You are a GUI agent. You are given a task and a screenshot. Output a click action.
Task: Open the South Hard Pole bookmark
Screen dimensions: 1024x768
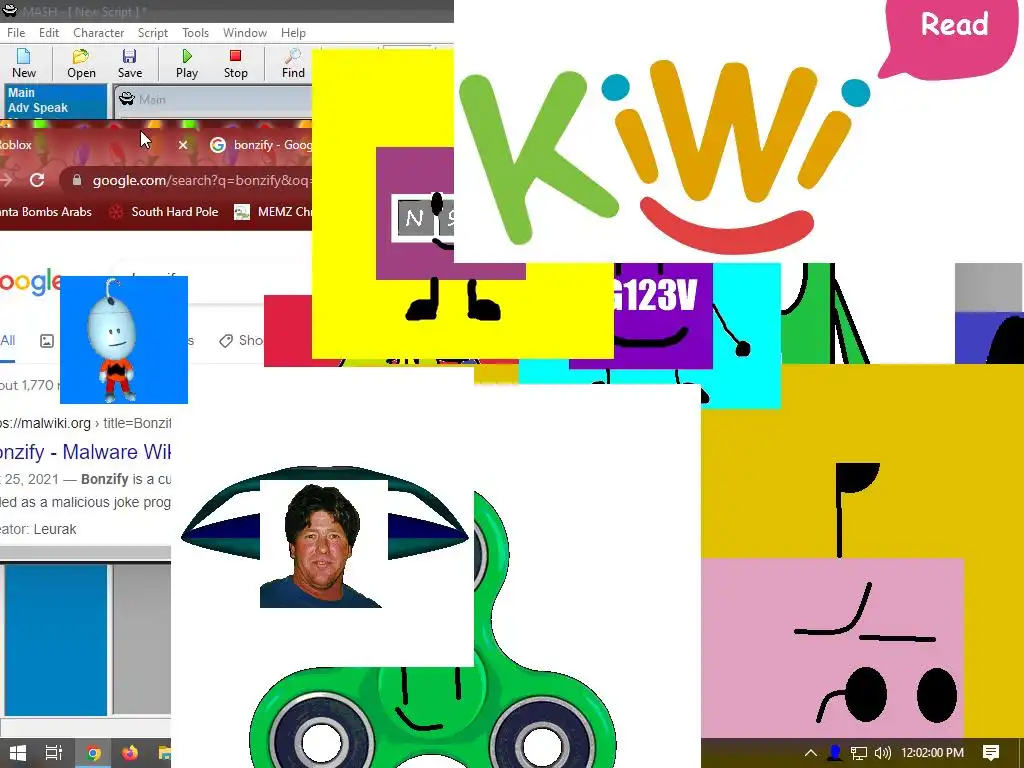165,212
